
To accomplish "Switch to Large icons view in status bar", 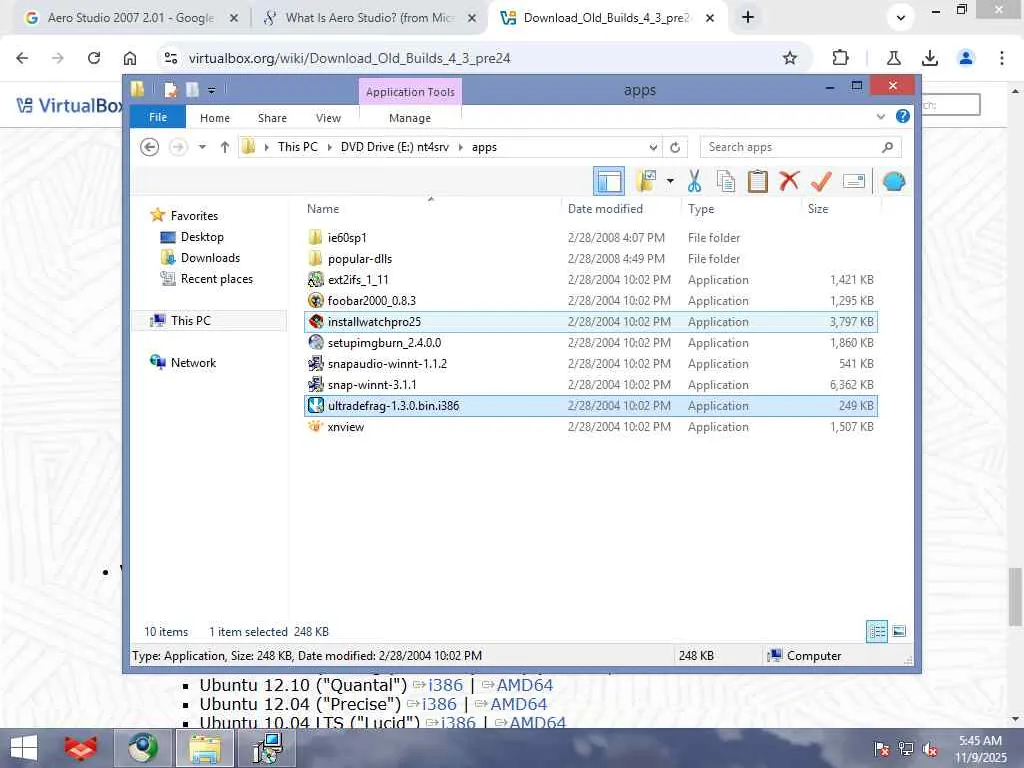I will (899, 632).
